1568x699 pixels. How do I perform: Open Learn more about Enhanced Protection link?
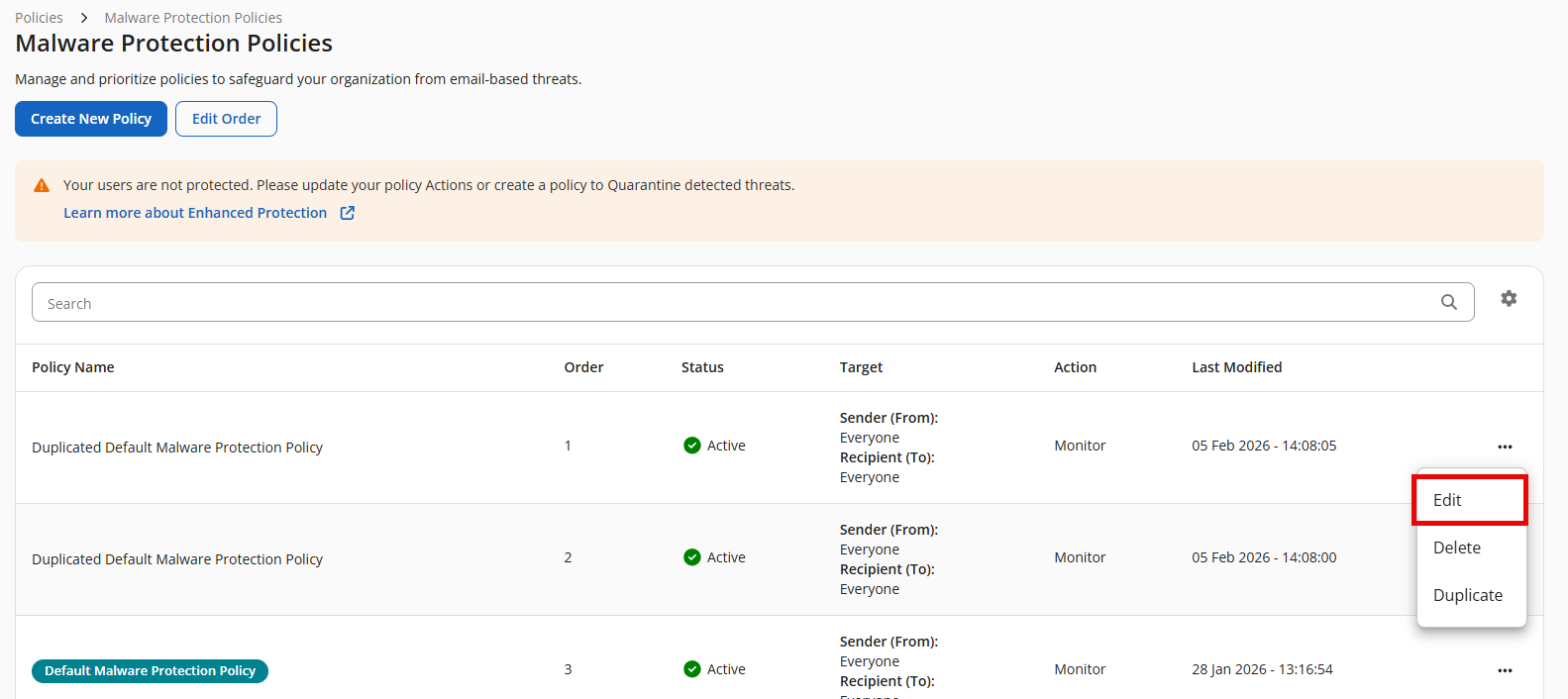[195, 213]
